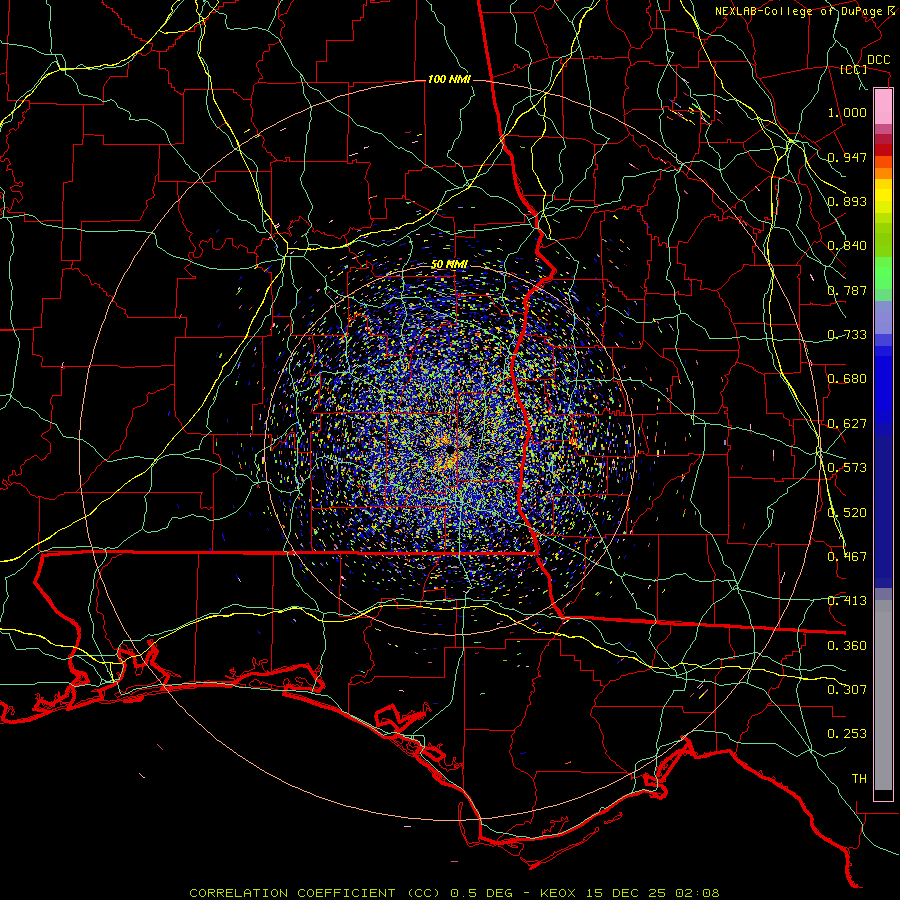Click the gray segment of the color bar
This screenshot has width=900, height=900.
(x=883, y=695)
